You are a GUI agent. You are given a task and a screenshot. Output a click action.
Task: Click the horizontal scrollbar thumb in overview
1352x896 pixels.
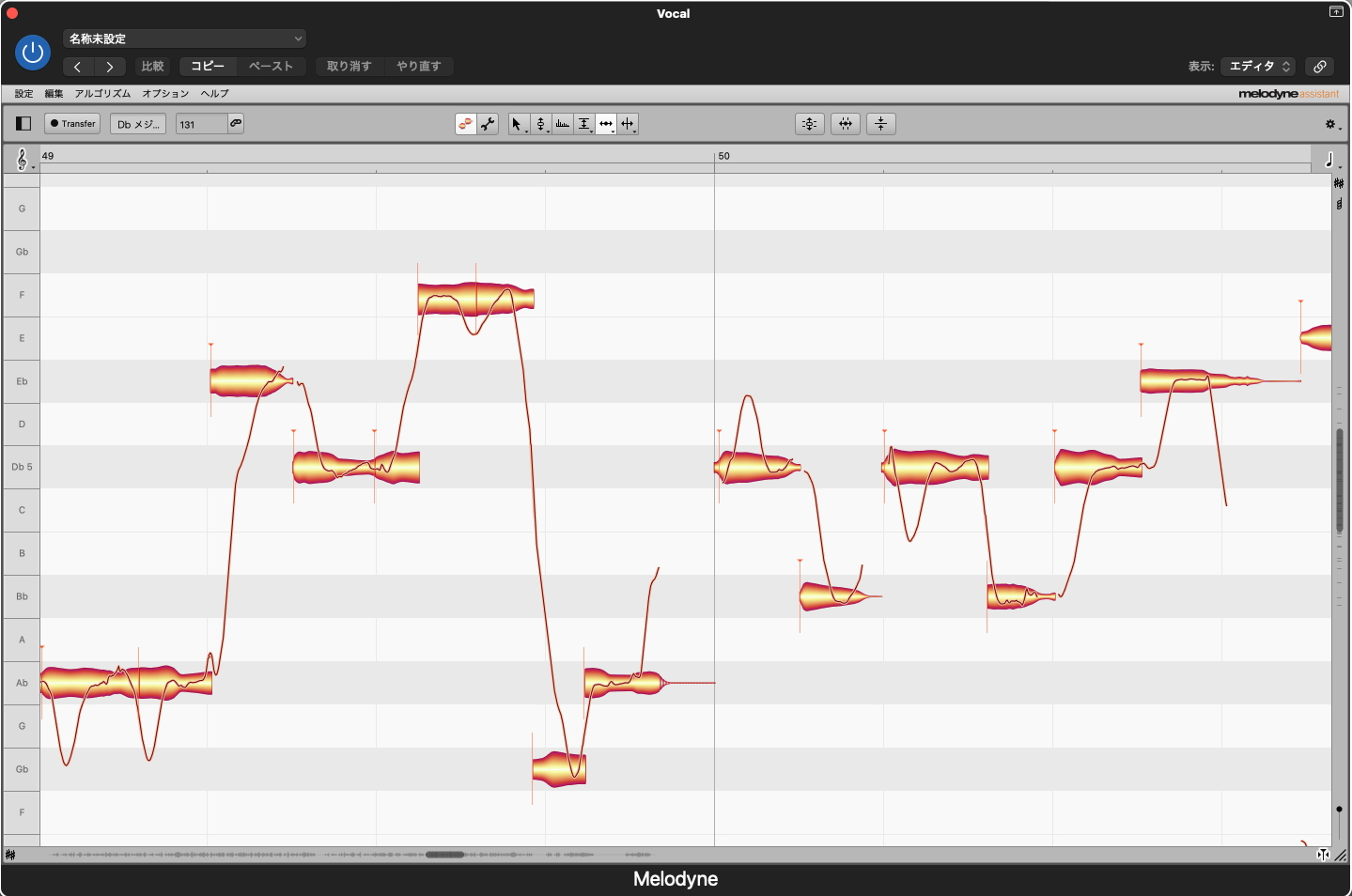coord(445,855)
